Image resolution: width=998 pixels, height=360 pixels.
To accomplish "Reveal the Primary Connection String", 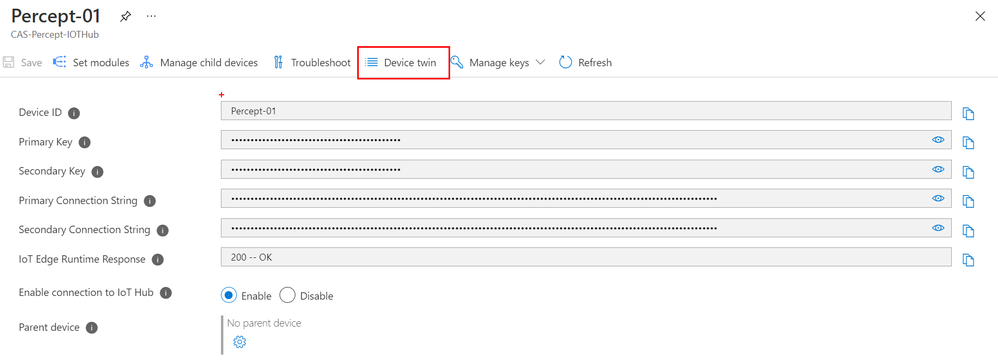I will [x=938, y=198].
